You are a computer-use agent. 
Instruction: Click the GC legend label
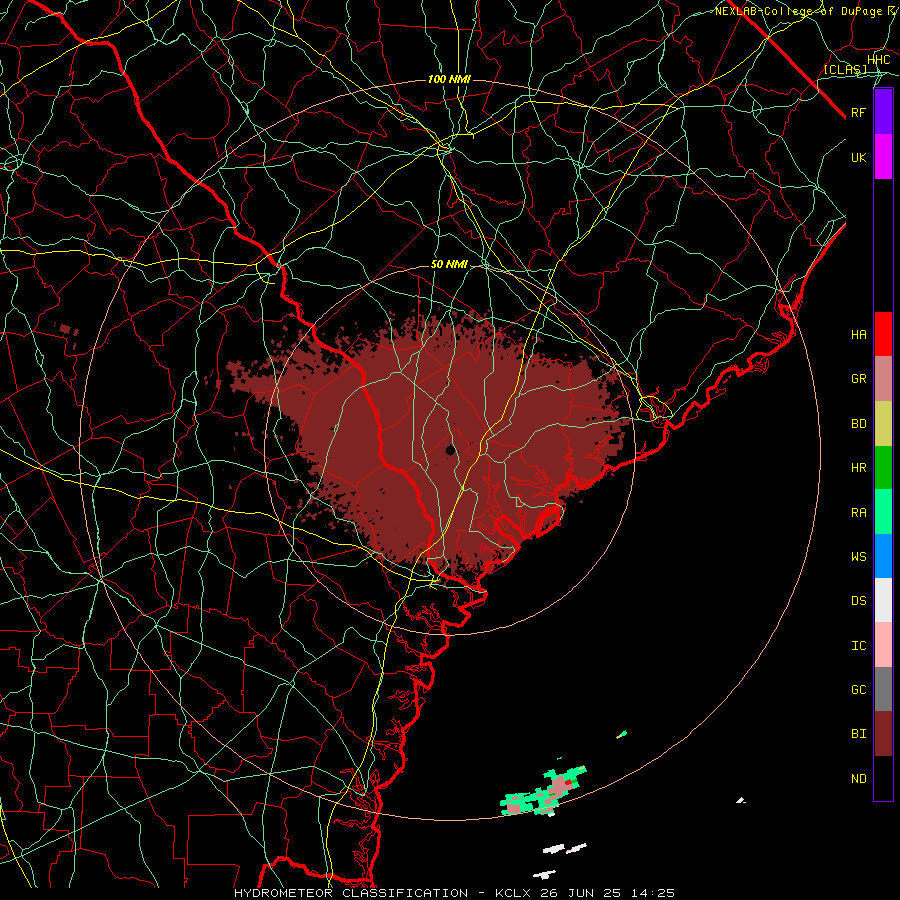(859, 690)
